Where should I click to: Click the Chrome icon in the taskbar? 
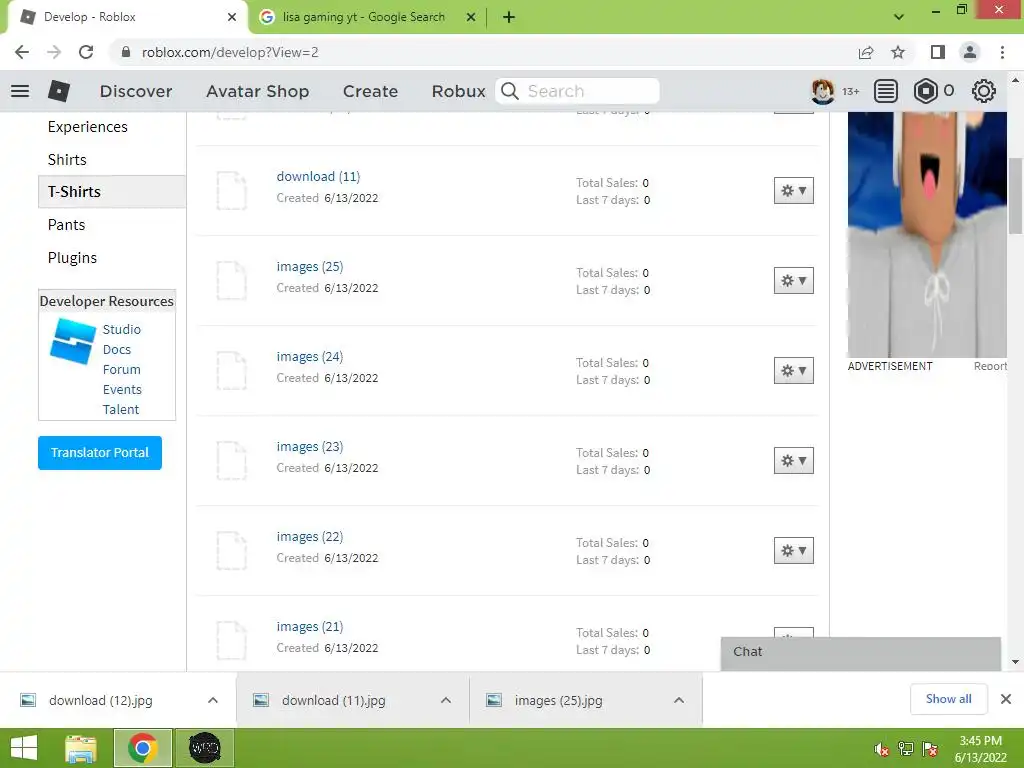[x=142, y=748]
